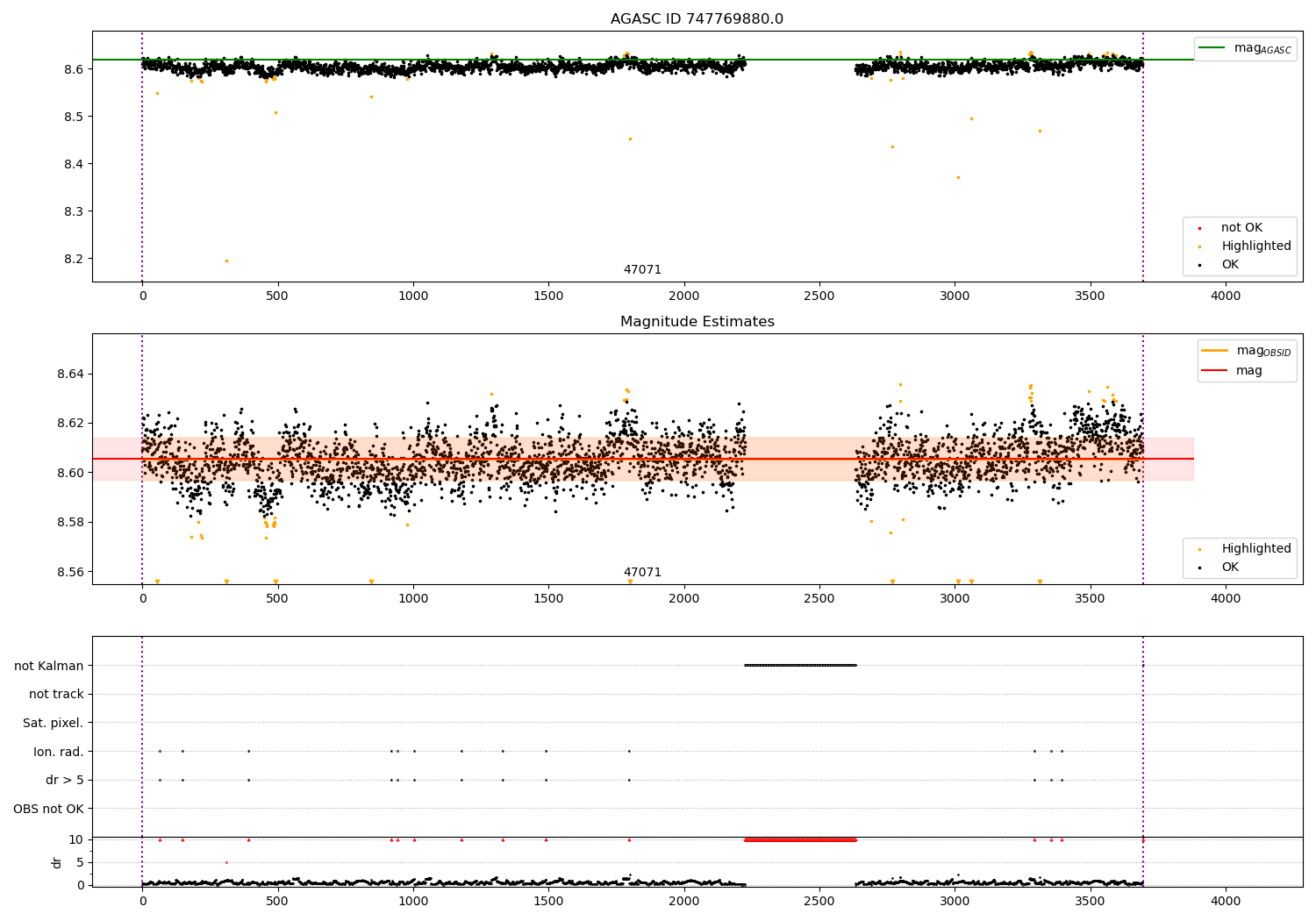Click the y-axis tick '8.2' in top plot
The height and width of the screenshot is (921, 1316).
tap(74, 260)
